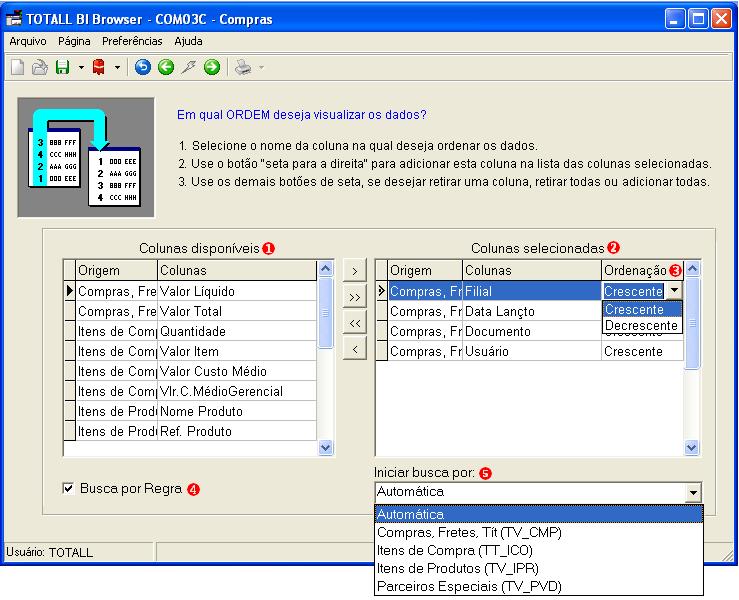
Task: Click the available columns scrollbar thumb
Action: coord(326,313)
